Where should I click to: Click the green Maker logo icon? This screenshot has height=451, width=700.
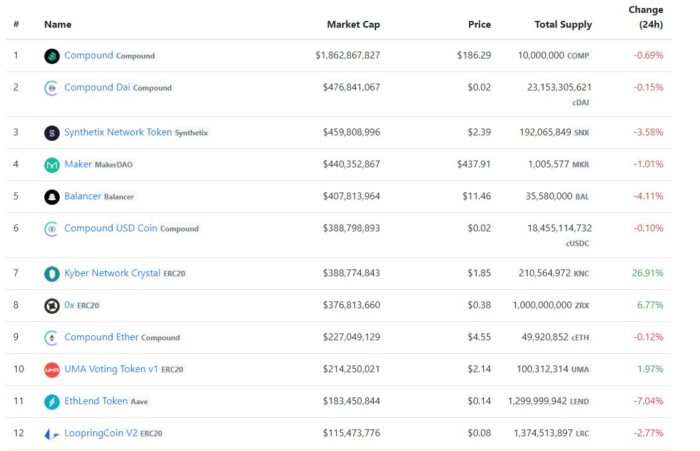pyautogui.click(x=52, y=165)
